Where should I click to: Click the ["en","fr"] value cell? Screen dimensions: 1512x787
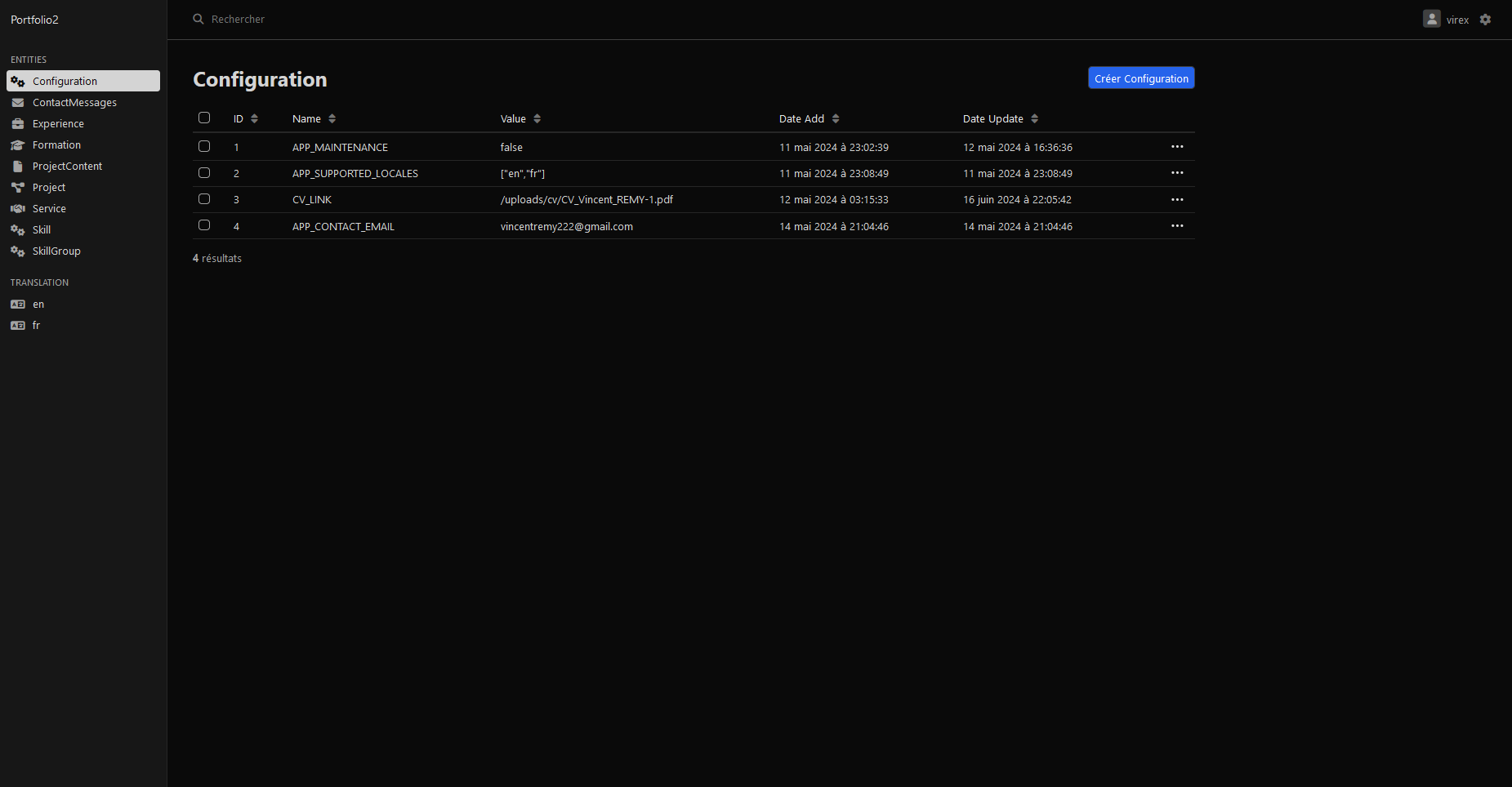(x=523, y=174)
